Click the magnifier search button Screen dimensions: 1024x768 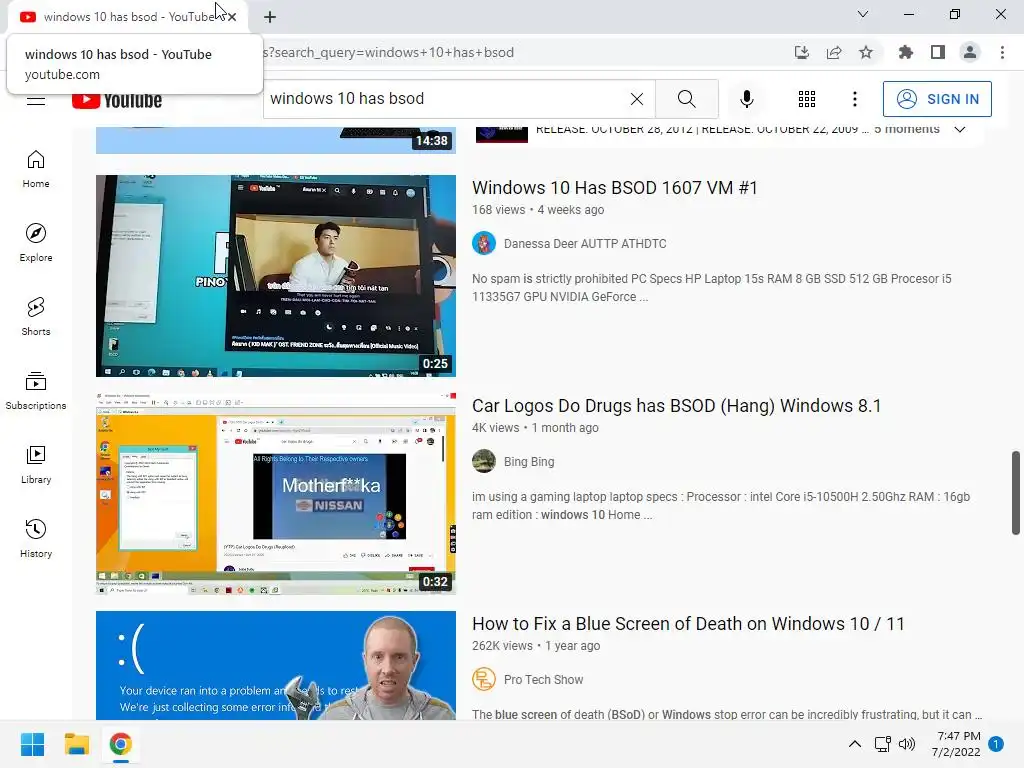tap(686, 99)
